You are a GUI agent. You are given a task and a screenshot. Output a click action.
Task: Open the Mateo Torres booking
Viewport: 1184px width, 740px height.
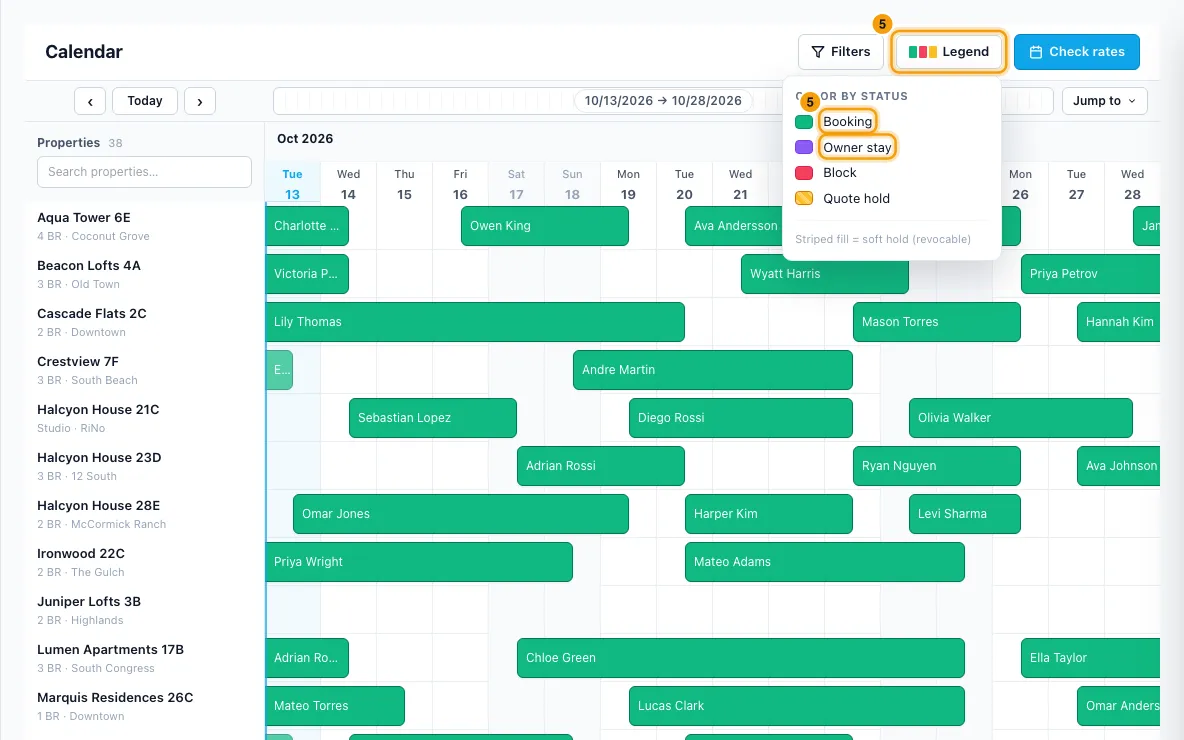pyautogui.click(x=335, y=706)
